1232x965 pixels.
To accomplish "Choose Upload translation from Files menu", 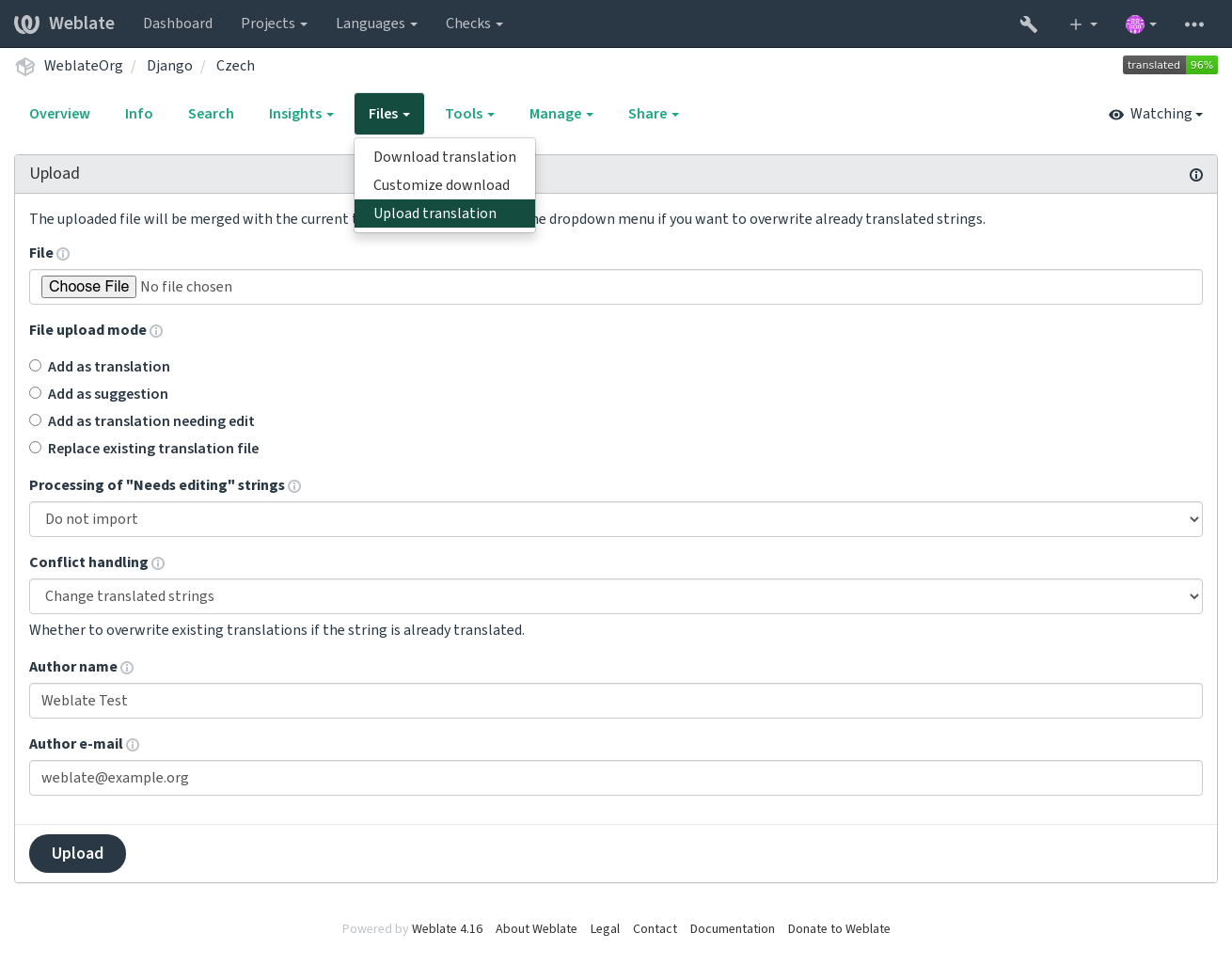I will tap(445, 214).
